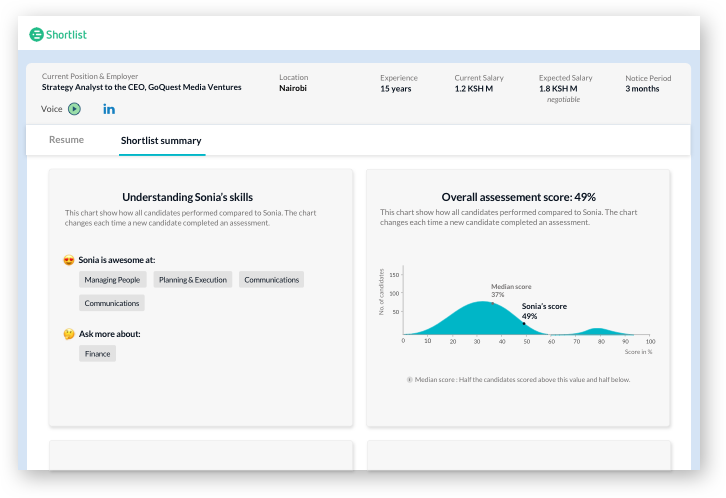726x498 pixels.
Task: Click the teal distribution curve on the chart
Action: point(482,319)
